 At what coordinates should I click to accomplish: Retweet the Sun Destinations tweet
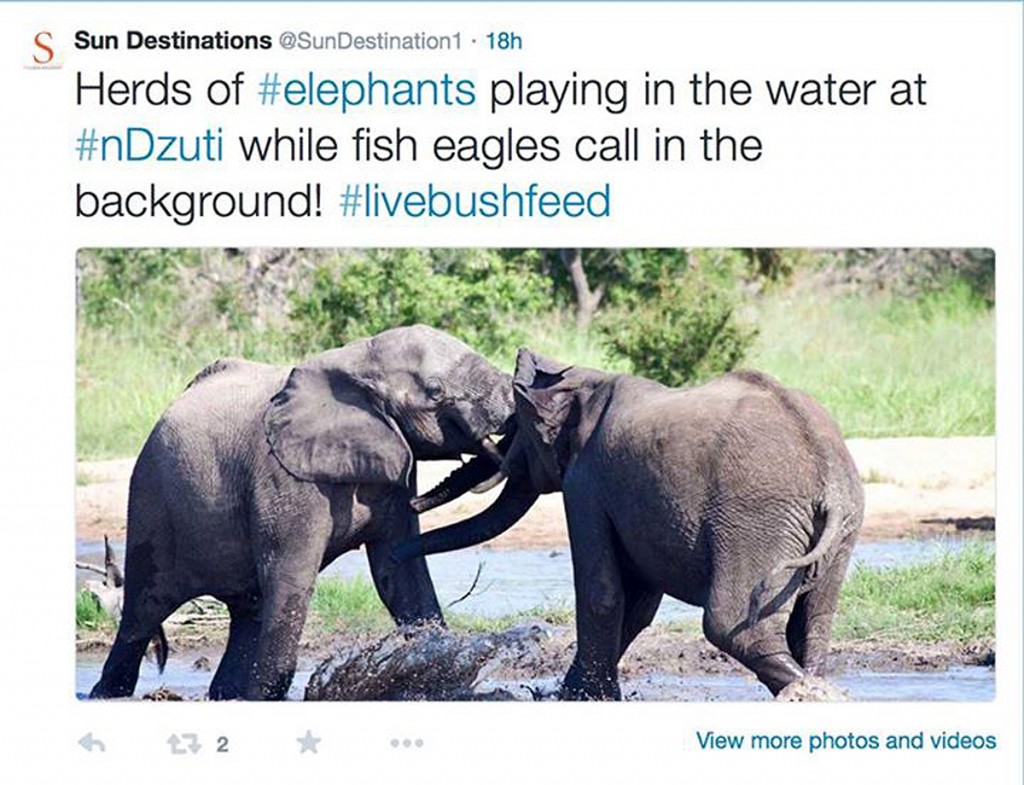pos(184,744)
